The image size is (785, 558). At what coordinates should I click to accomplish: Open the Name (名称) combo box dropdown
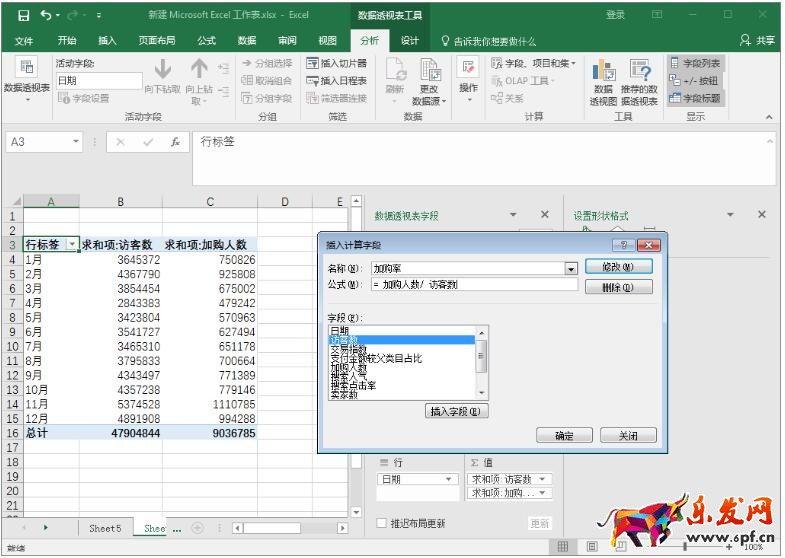click(x=571, y=269)
